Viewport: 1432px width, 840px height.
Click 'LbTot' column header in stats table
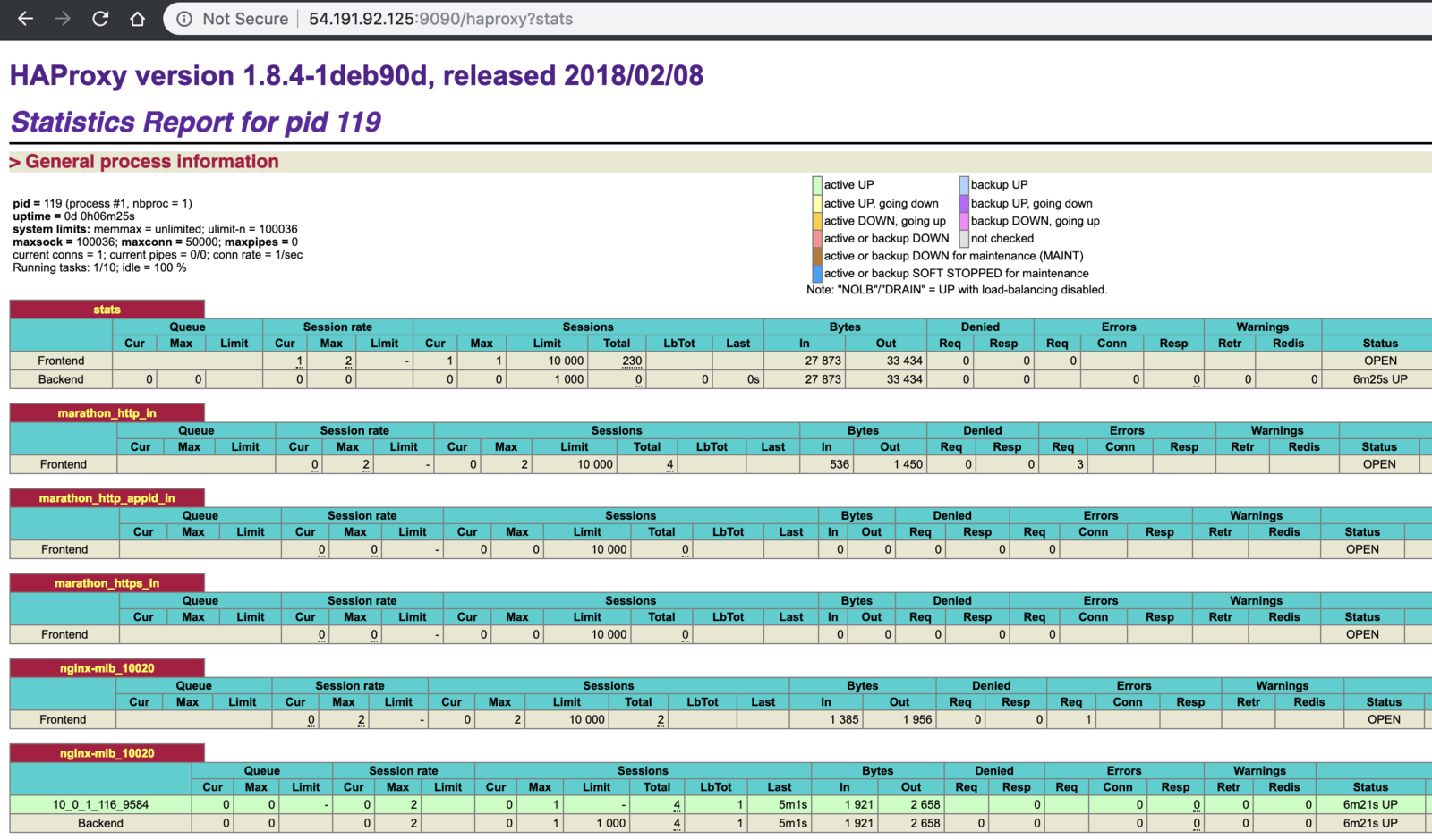tap(679, 344)
